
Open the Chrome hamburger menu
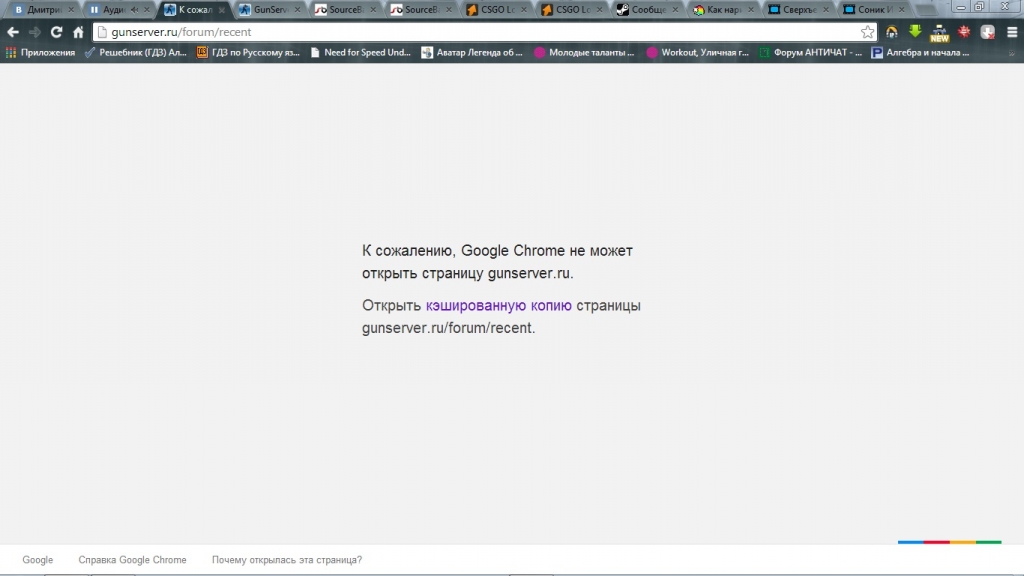(1011, 32)
